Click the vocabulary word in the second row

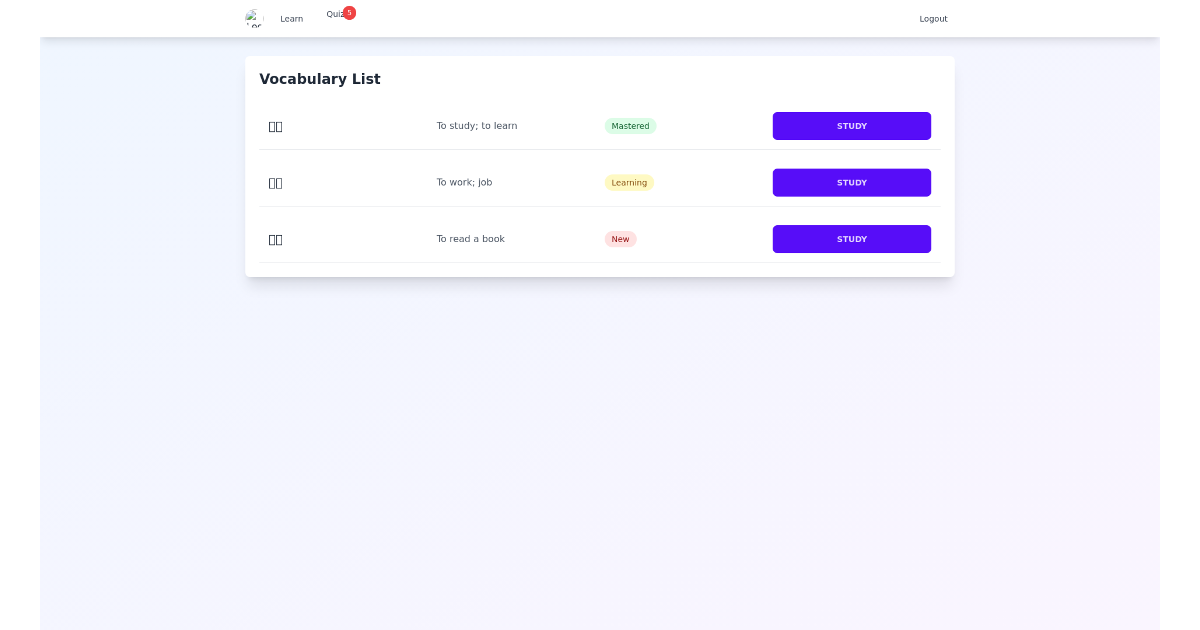275,182
